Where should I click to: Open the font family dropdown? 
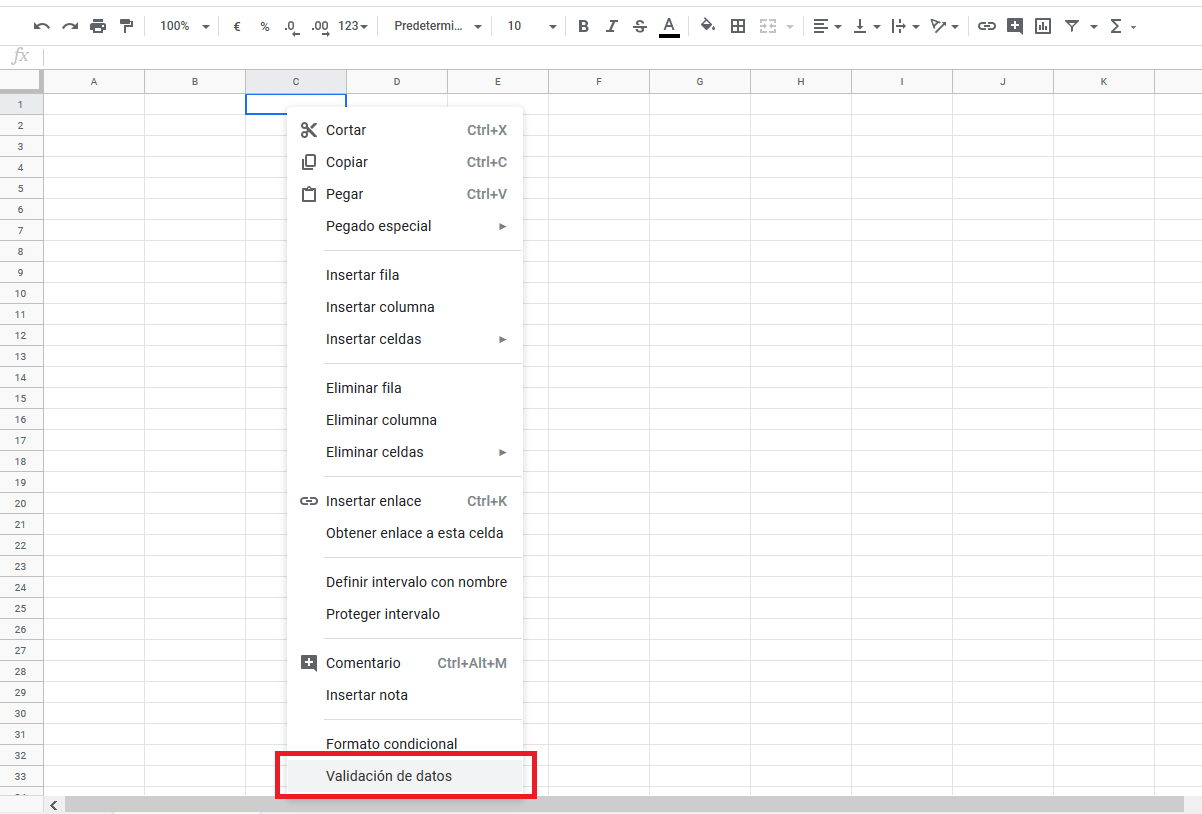435,25
